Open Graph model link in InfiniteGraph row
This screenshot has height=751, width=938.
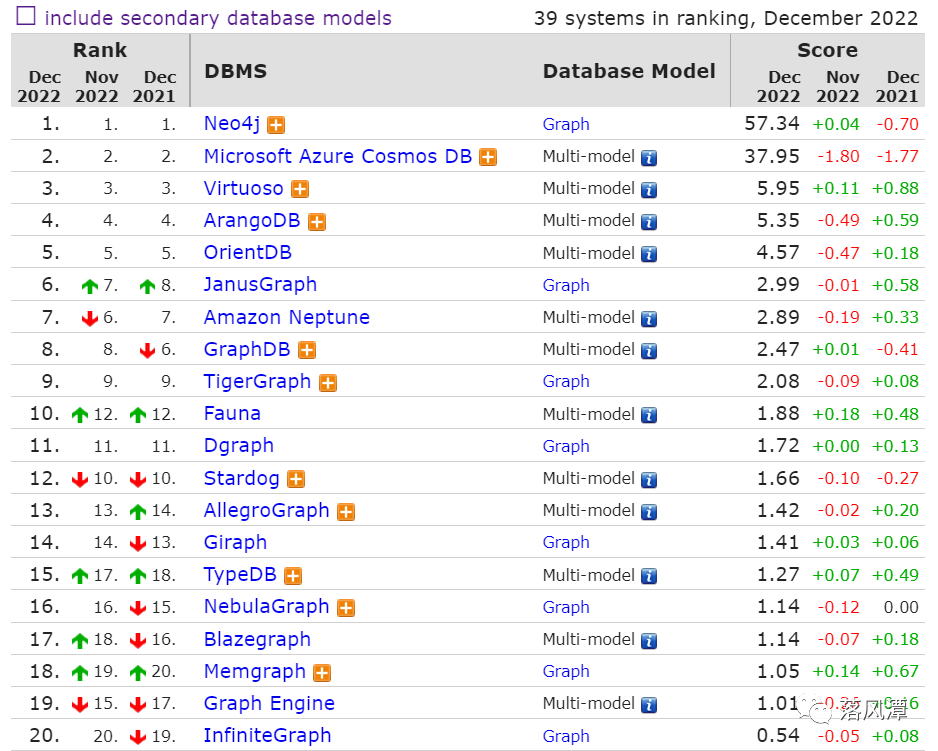(566, 737)
